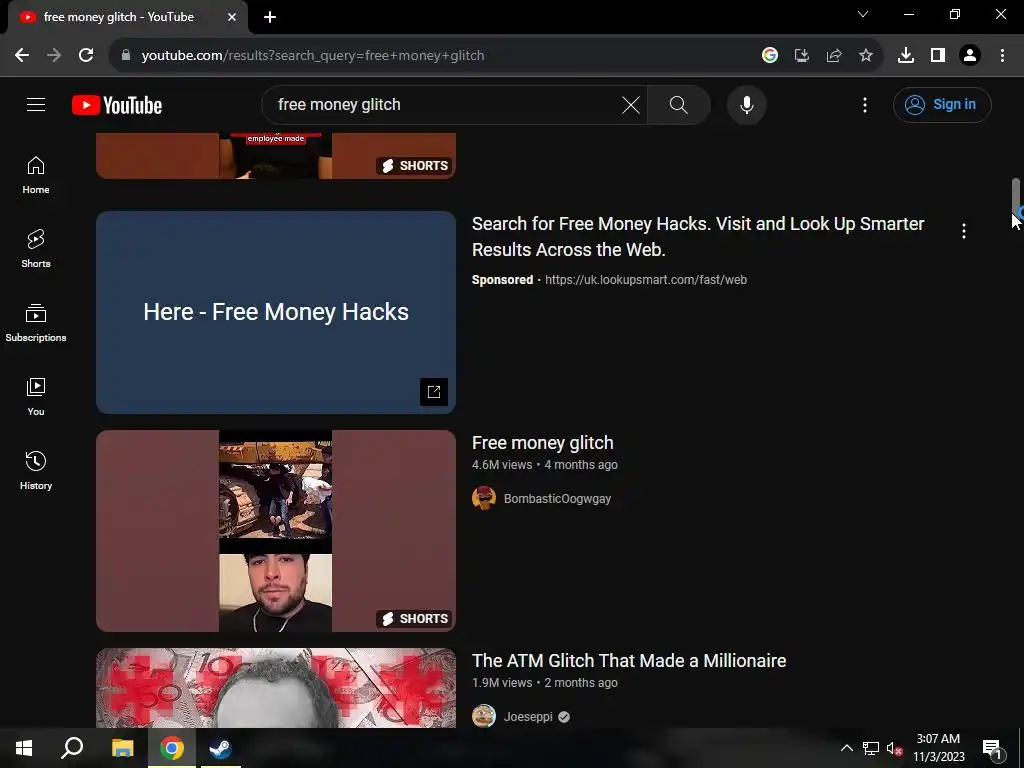Show hidden system tray icons

click(x=846, y=748)
